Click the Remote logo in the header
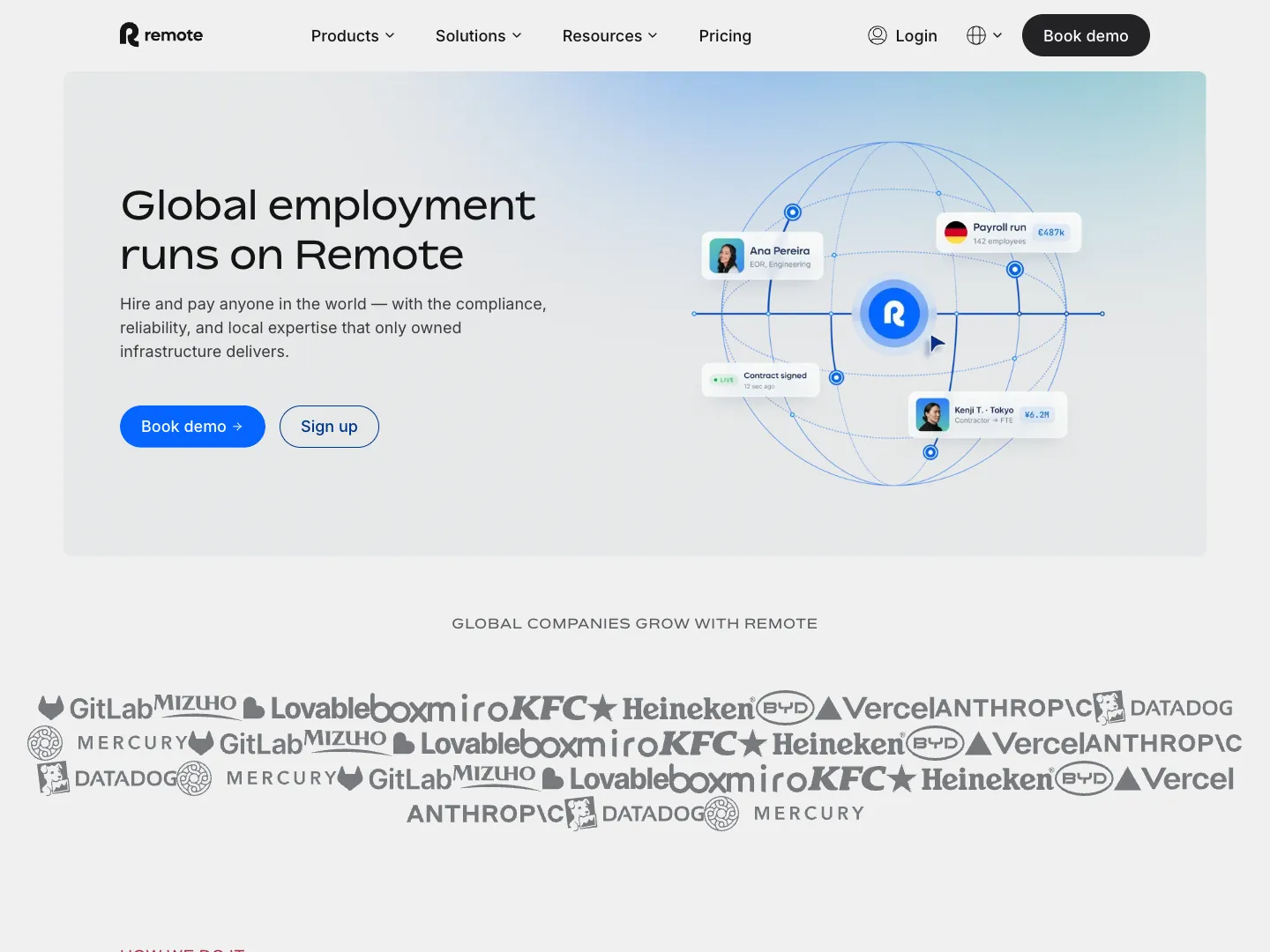The height and width of the screenshot is (952, 1270). [x=161, y=35]
